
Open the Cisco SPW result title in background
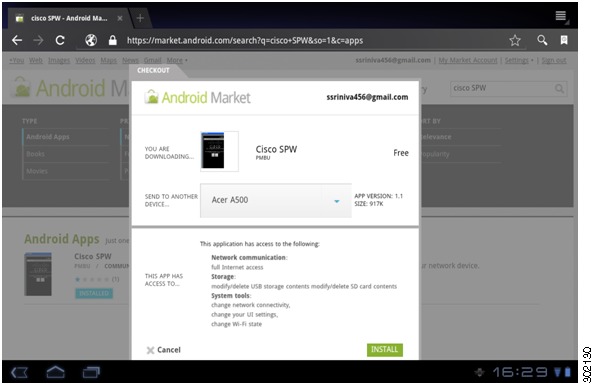(93, 256)
